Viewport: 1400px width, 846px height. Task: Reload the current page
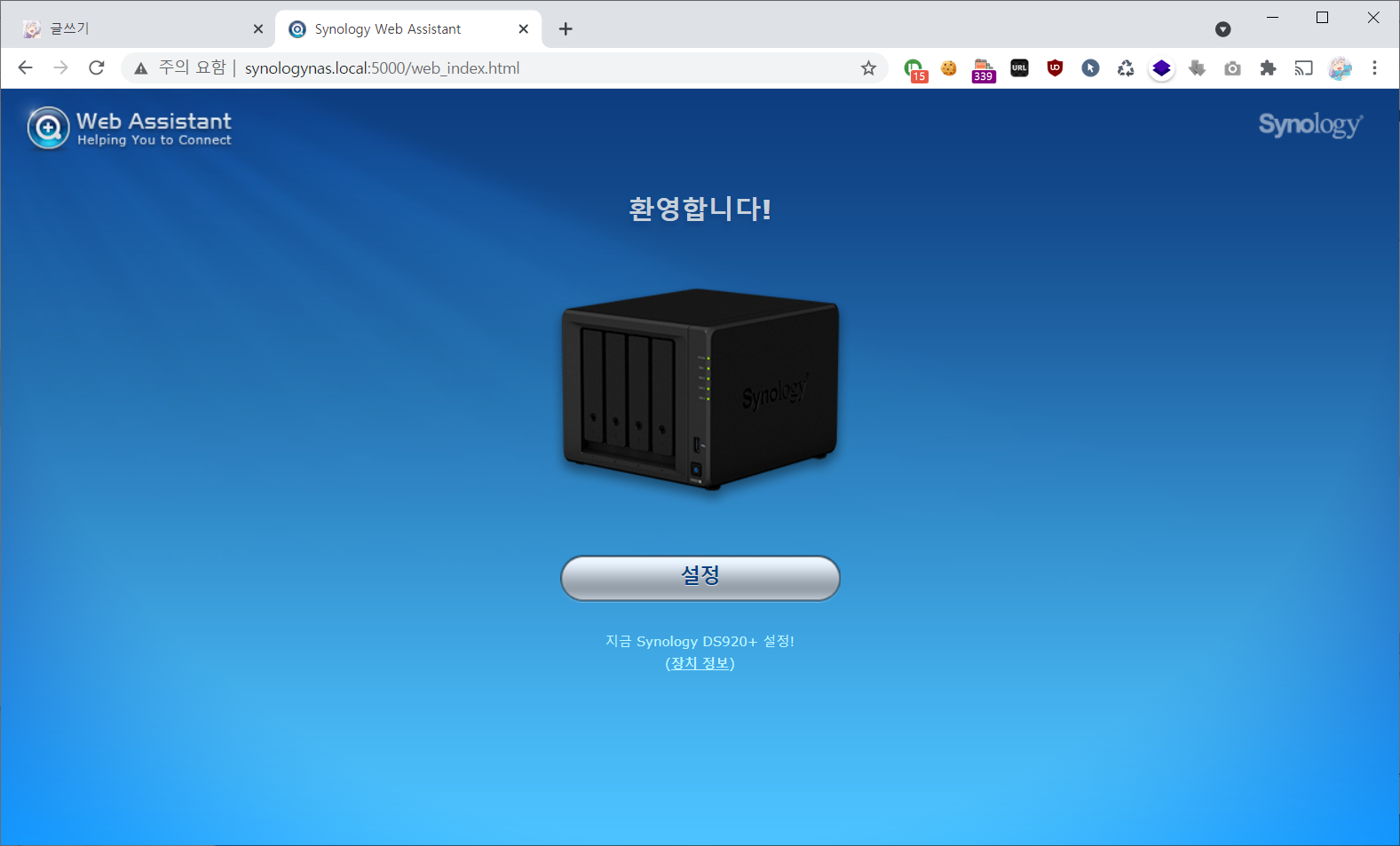point(97,67)
